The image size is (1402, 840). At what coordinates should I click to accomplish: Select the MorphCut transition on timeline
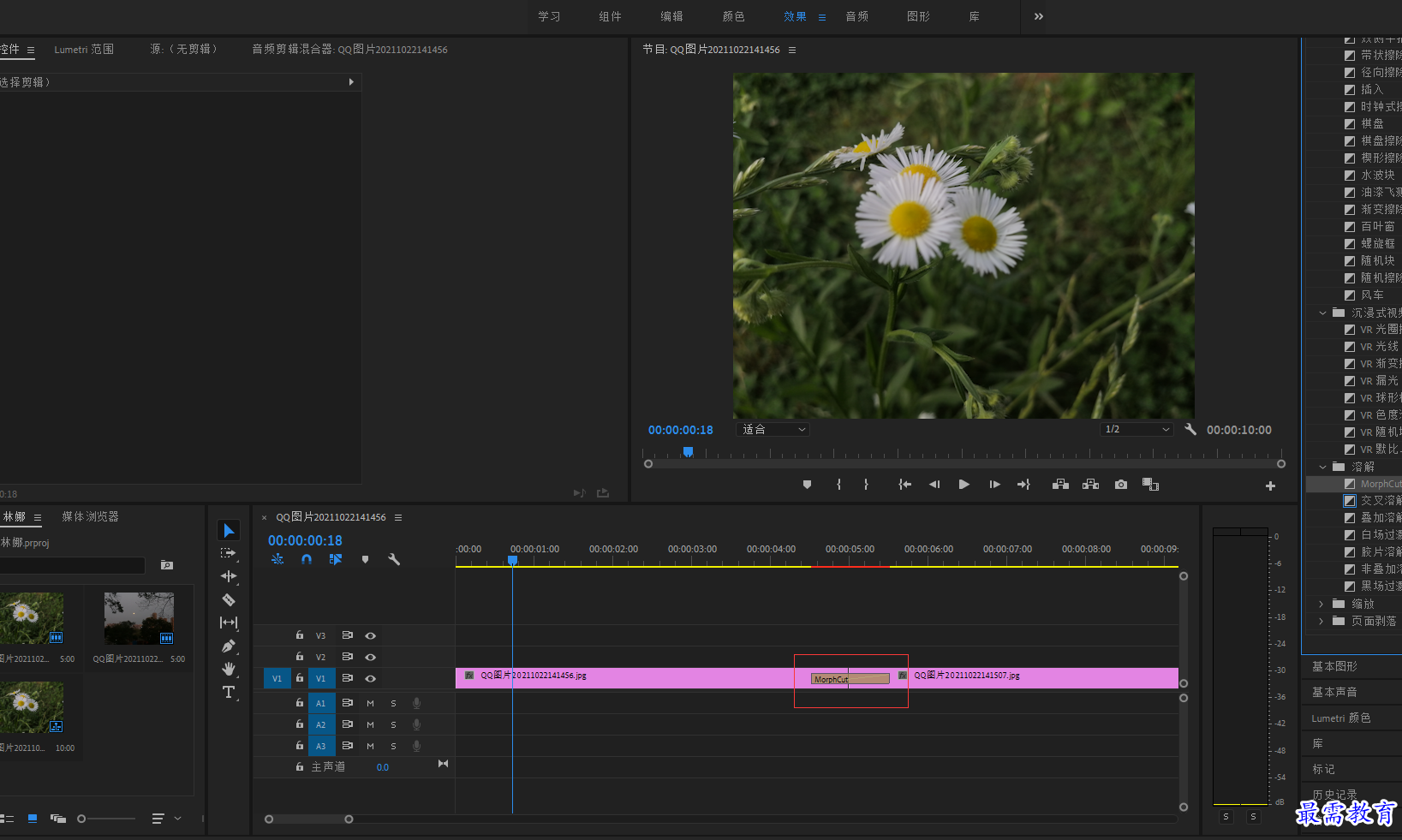click(850, 679)
